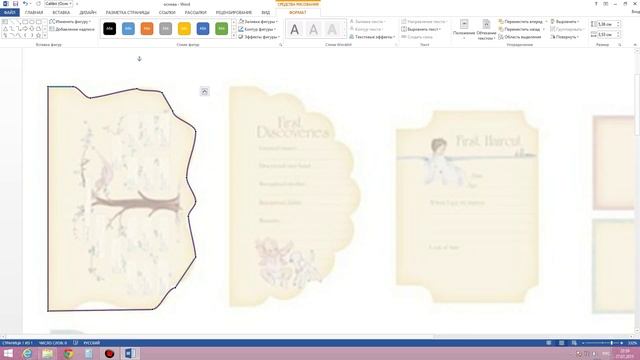Switch to web layout view icon
The image size is (640, 360).
pos(574,343)
